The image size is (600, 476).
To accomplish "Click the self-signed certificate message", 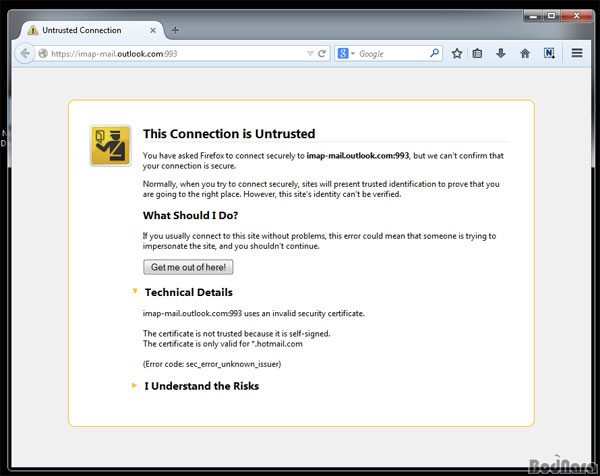I will pyautogui.click(x=236, y=333).
